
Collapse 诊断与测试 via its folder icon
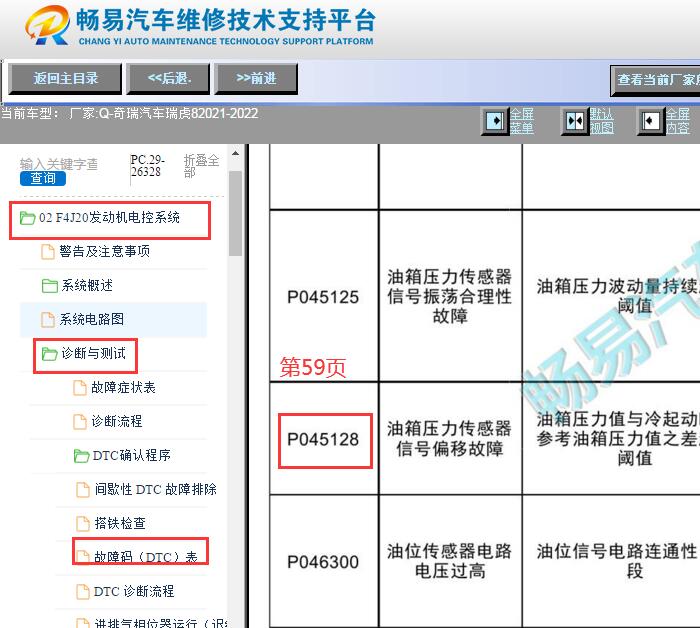tap(50, 354)
